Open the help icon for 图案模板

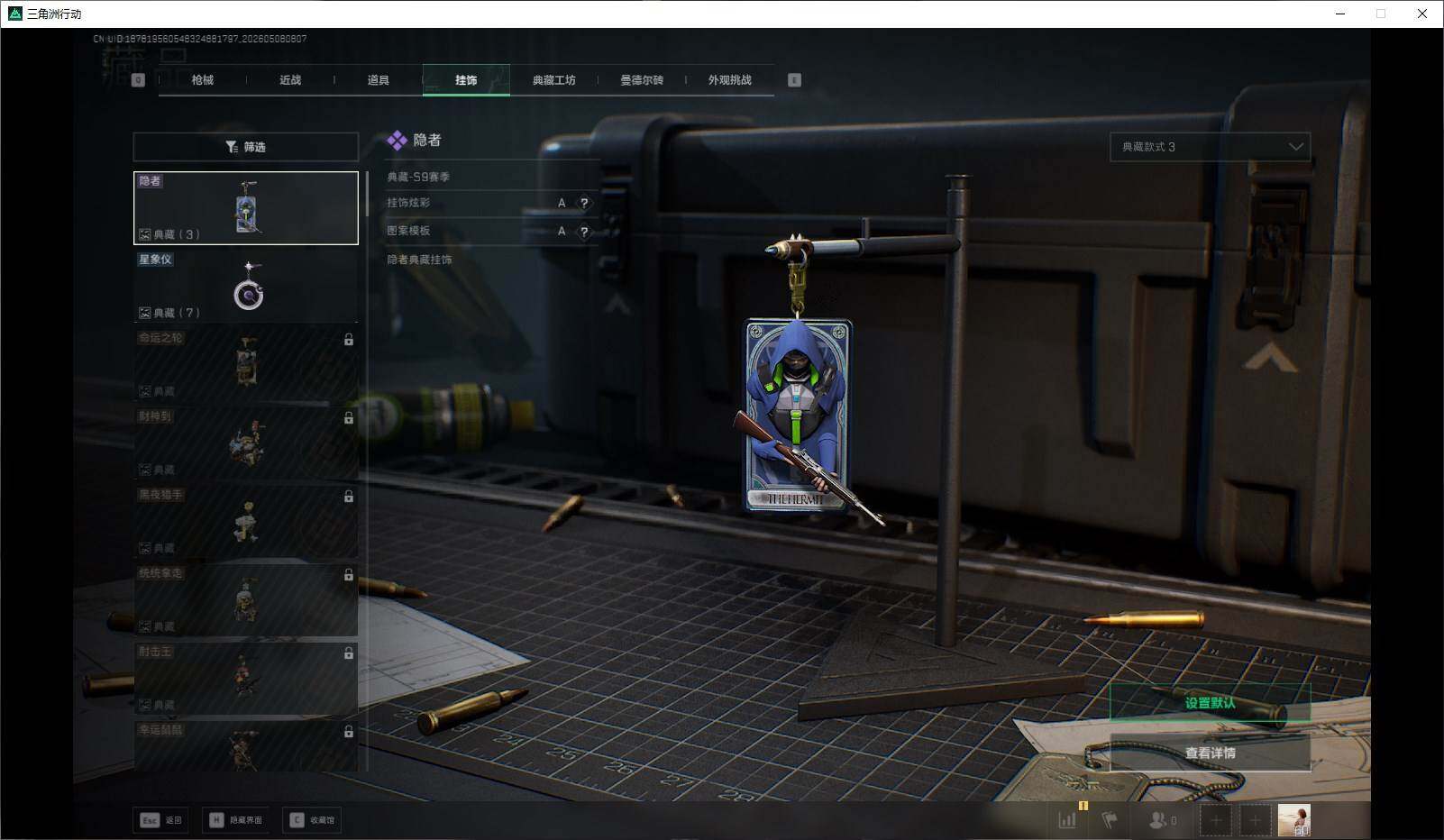[584, 232]
